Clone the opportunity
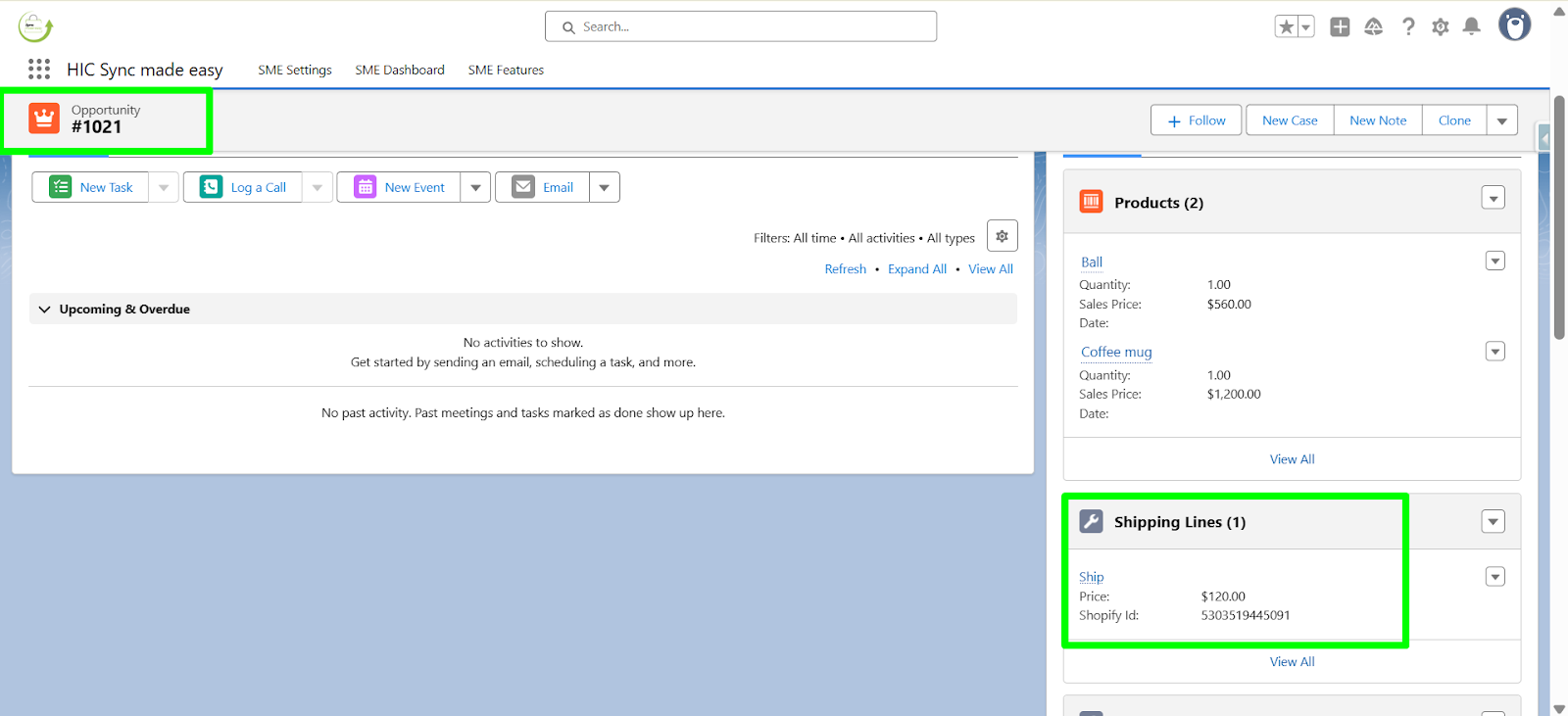 click(1454, 120)
